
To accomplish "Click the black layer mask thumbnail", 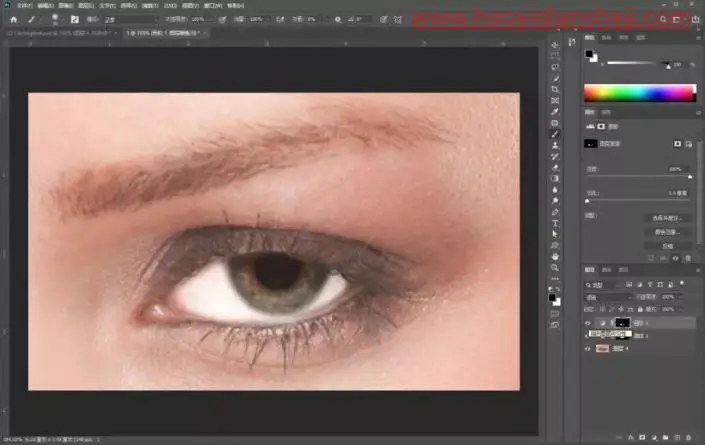I will tap(622, 323).
